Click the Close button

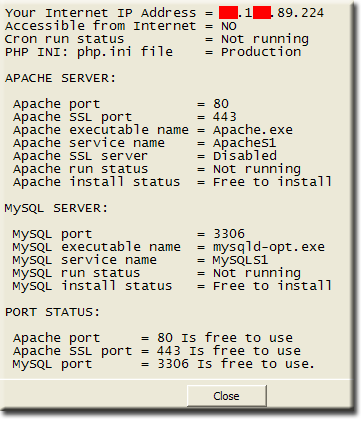click(227, 396)
